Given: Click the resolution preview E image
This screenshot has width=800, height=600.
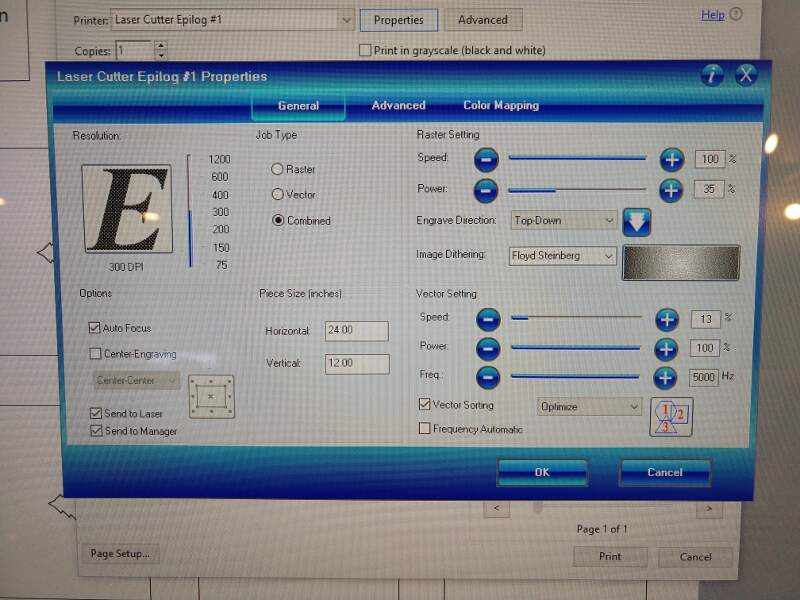Looking at the screenshot, I should 127,209.
